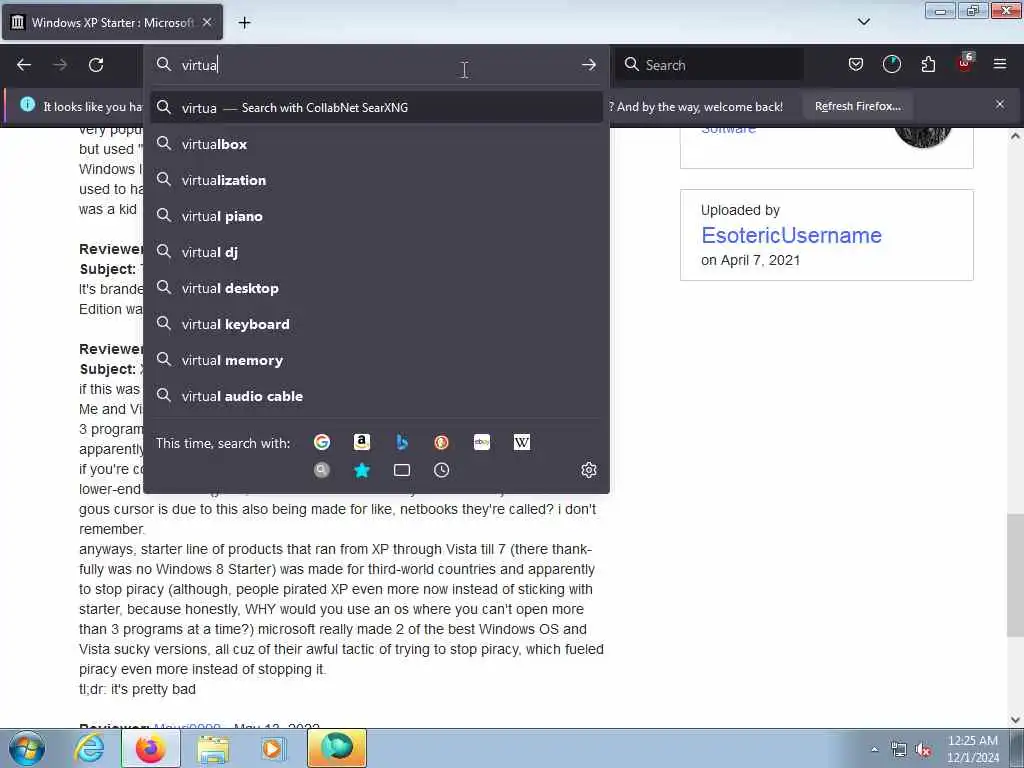
Task: Select virtualbox suggestion
Action: click(x=377, y=144)
